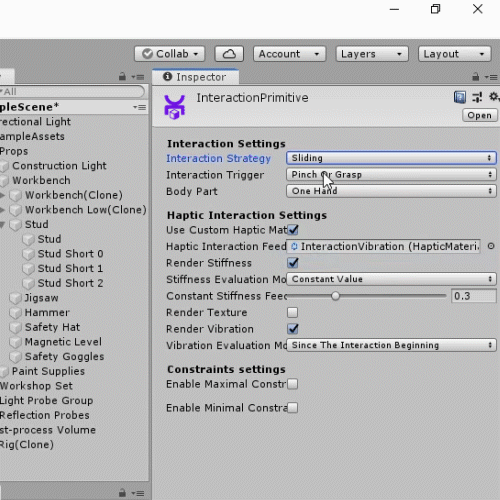500x500 pixels.
Task: Toggle the Inspector lock icon
Action: point(475,77)
